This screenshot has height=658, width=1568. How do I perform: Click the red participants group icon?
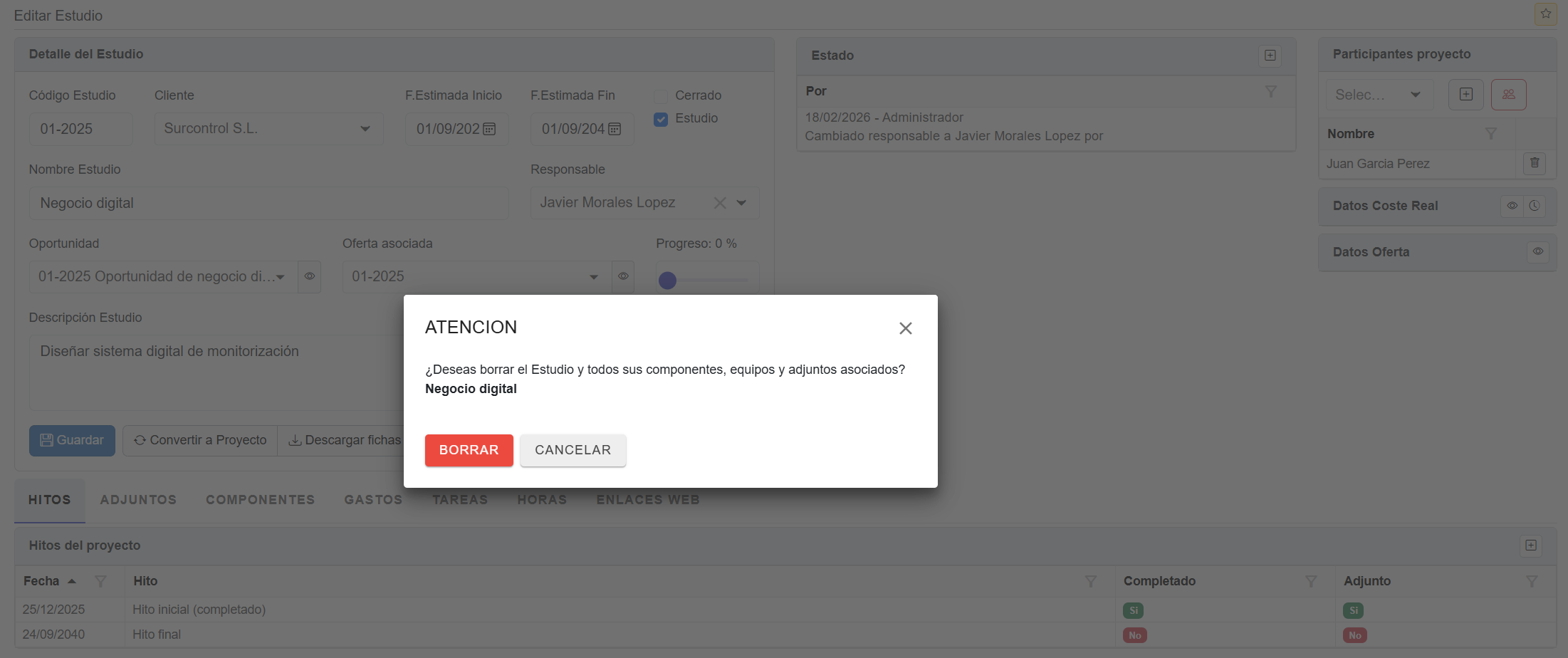click(x=1508, y=95)
